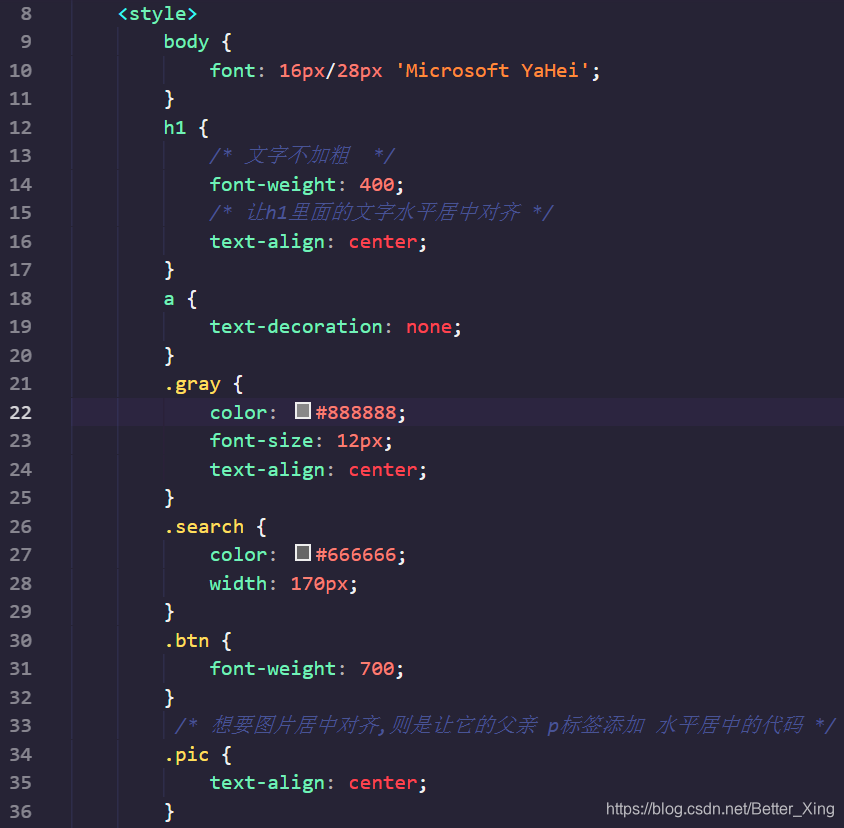844x828 pixels.
Task: Click the text-decoration property
Action: click(x=296, y=327)
